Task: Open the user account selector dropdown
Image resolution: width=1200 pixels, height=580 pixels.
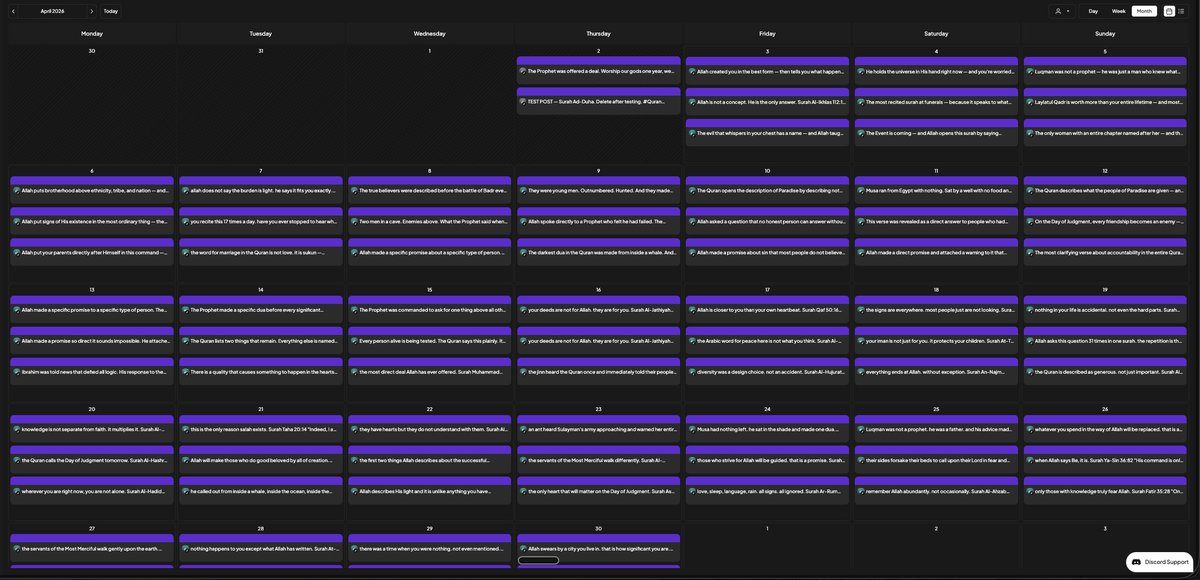Action: click(1062, 11)
